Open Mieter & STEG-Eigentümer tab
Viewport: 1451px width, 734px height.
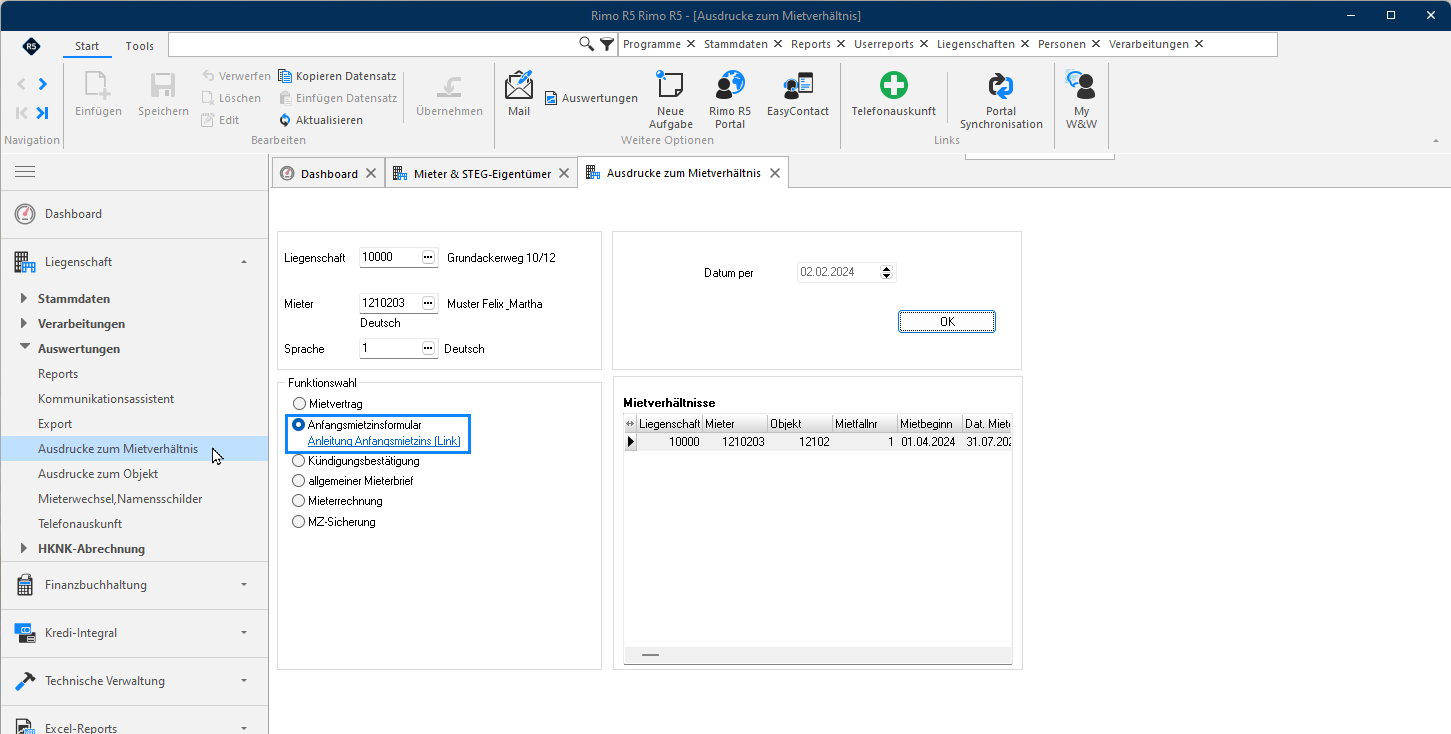pyautogui.click(x=482, y=174)
